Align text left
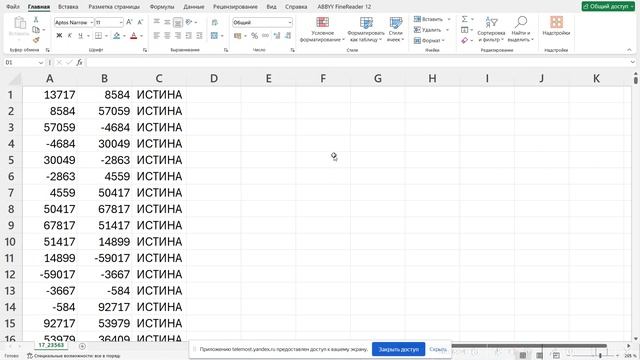640x360 pixels. tap(157, 36)
